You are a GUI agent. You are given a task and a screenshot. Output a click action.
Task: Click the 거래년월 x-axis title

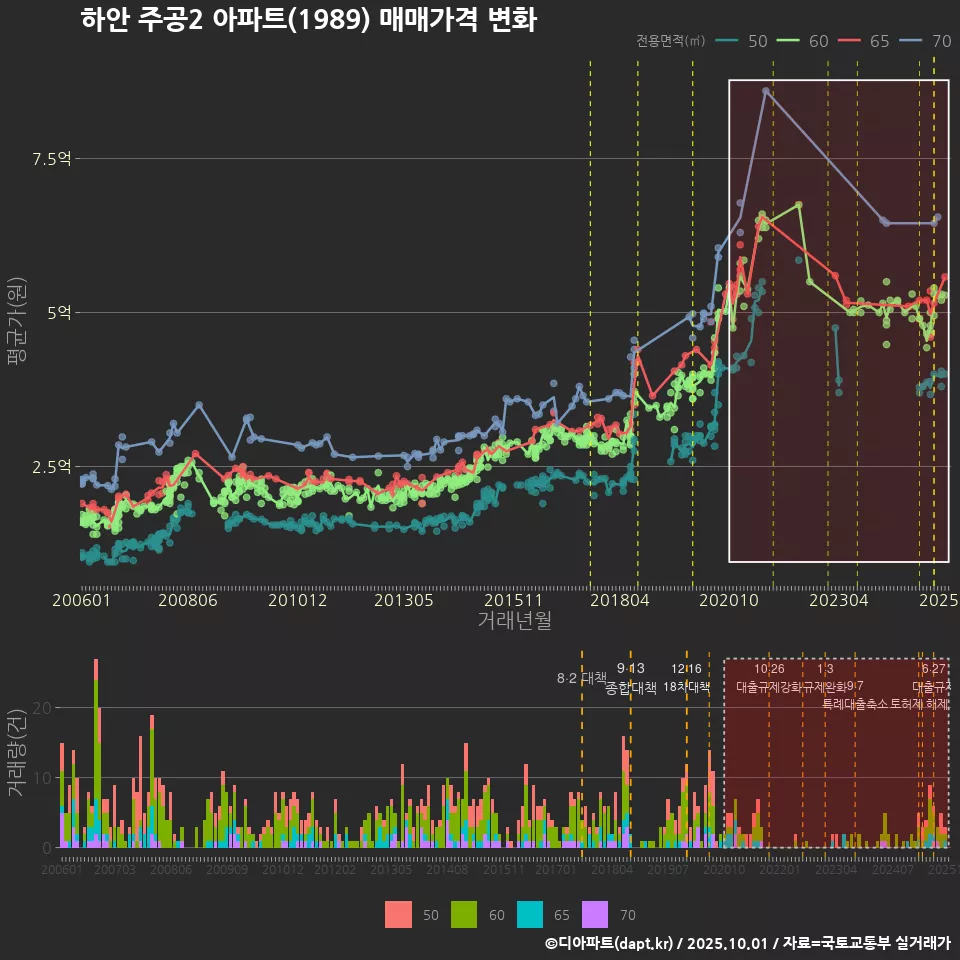[514, 620]
